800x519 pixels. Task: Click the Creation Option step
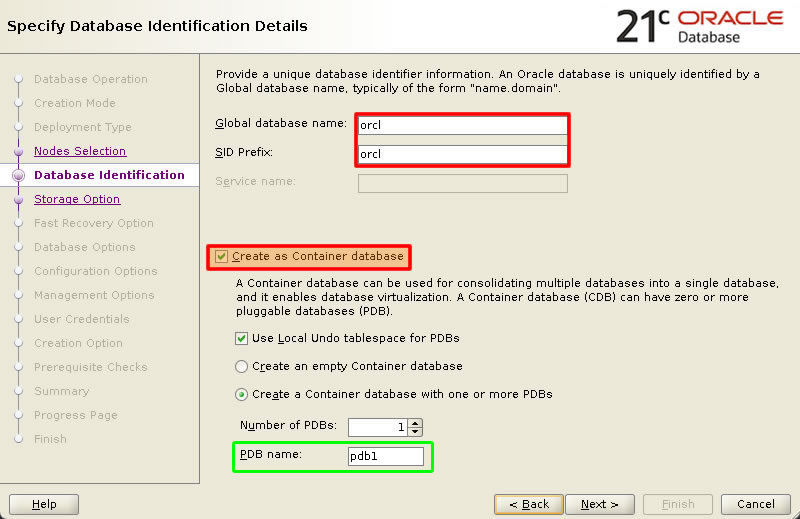(79, 343)
